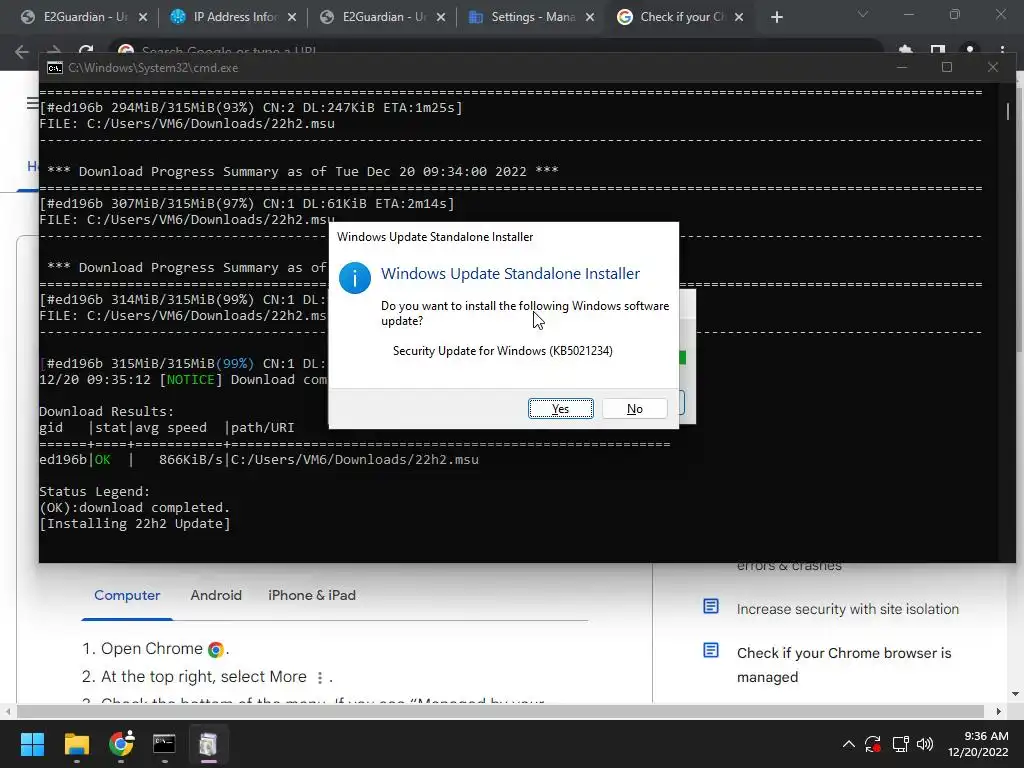Image resolution: width=1024 pixels, height=768 pixels.
Task: Open network settings tray icon
Action: click(x=900, y=744)
